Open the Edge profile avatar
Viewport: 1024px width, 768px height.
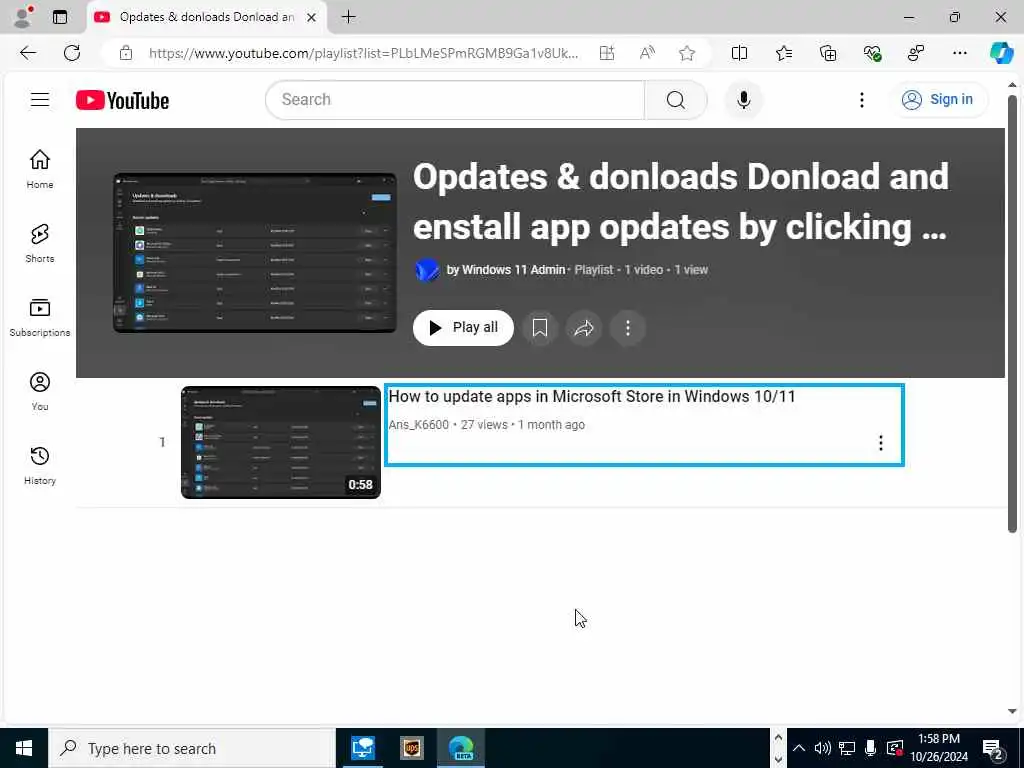point(23,17)
